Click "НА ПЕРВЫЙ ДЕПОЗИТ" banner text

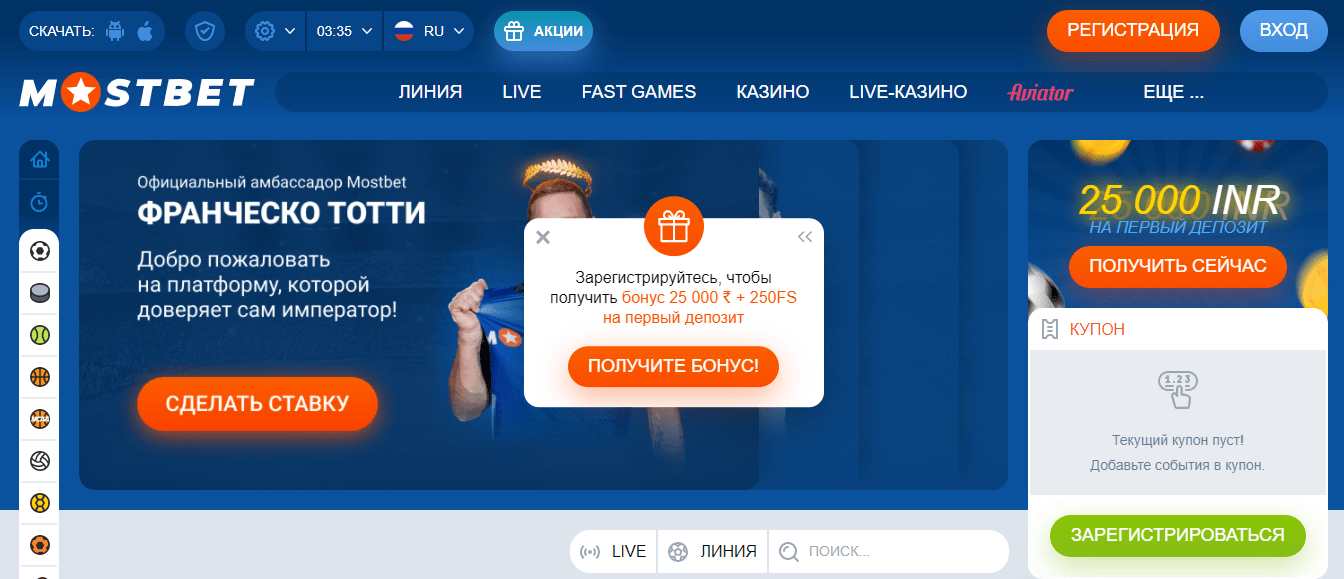[x=1178, y=227]
